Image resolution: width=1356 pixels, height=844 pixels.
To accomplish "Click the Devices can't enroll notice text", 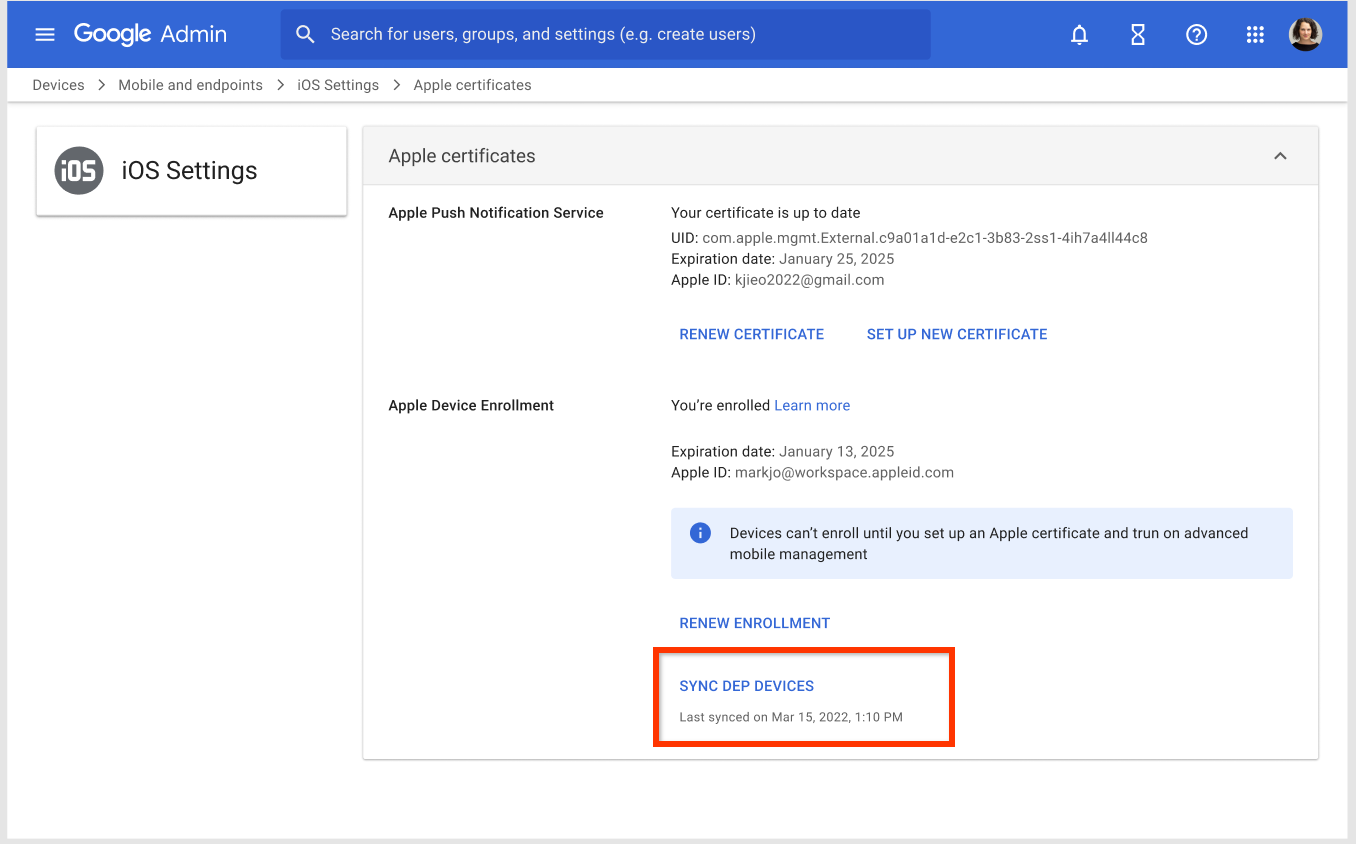I will (x=989, y=544).
